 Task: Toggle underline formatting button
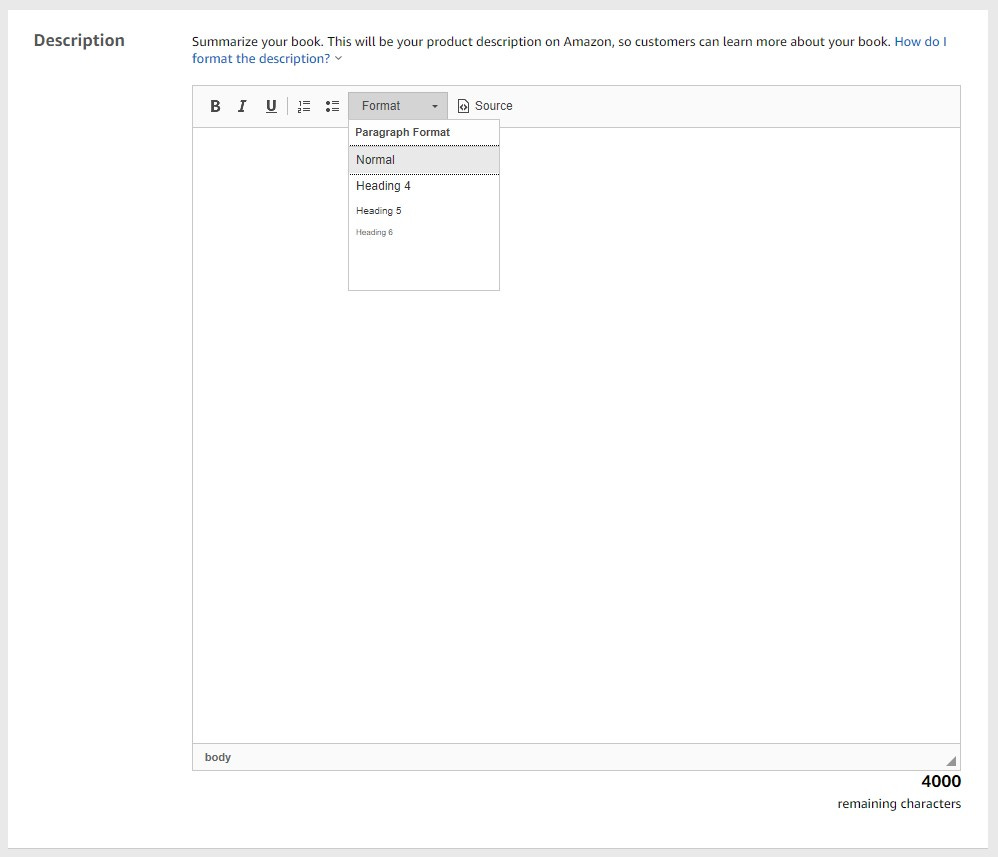pos(271,106)
